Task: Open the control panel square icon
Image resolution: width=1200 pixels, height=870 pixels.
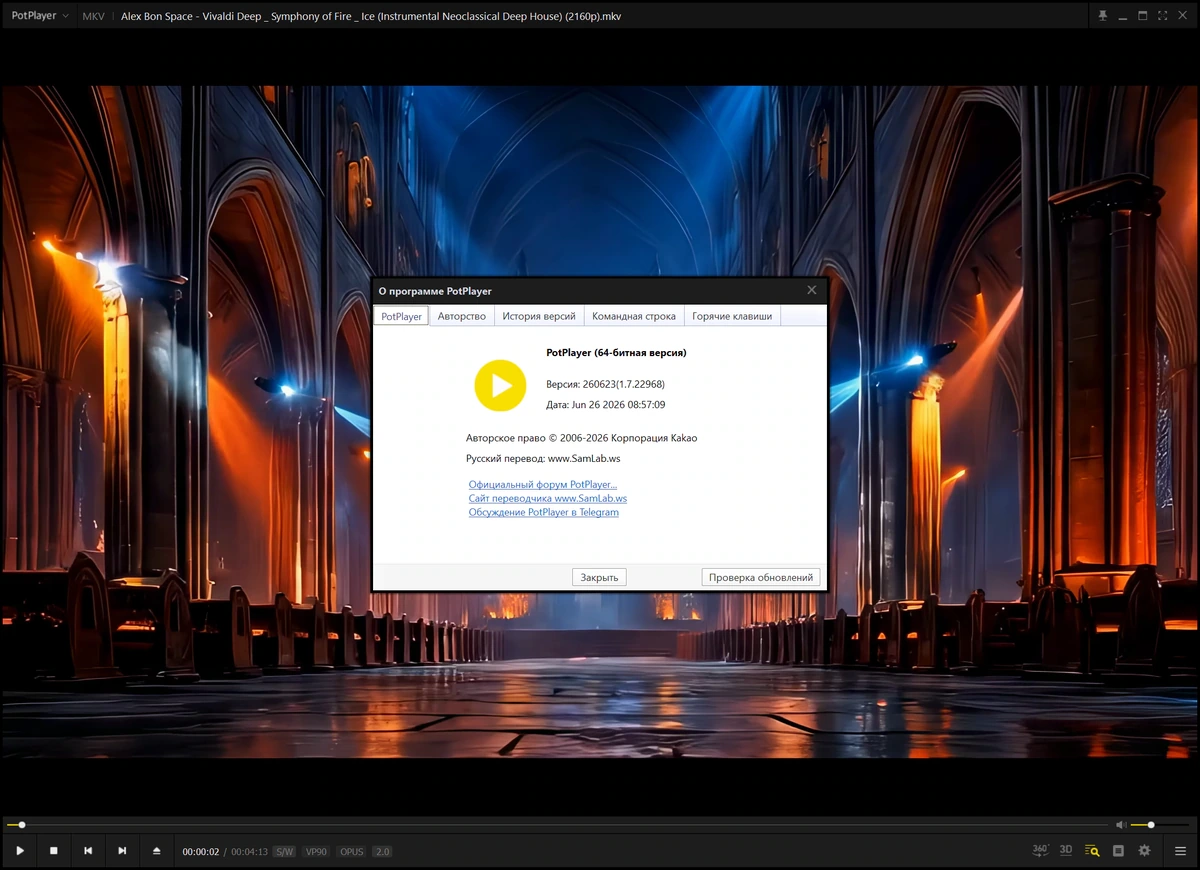Action: pyautogui.click(x=1118, y=851)
